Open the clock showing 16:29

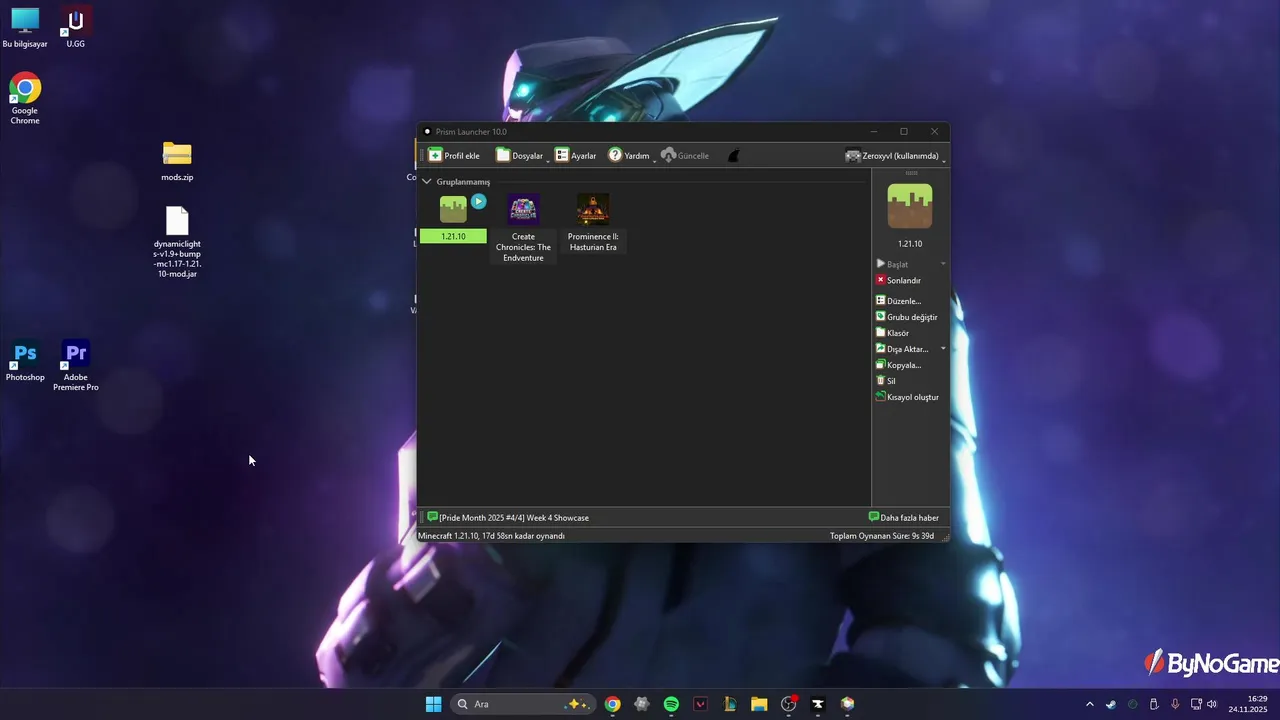pyautogui.click(x=1248, y=704)
